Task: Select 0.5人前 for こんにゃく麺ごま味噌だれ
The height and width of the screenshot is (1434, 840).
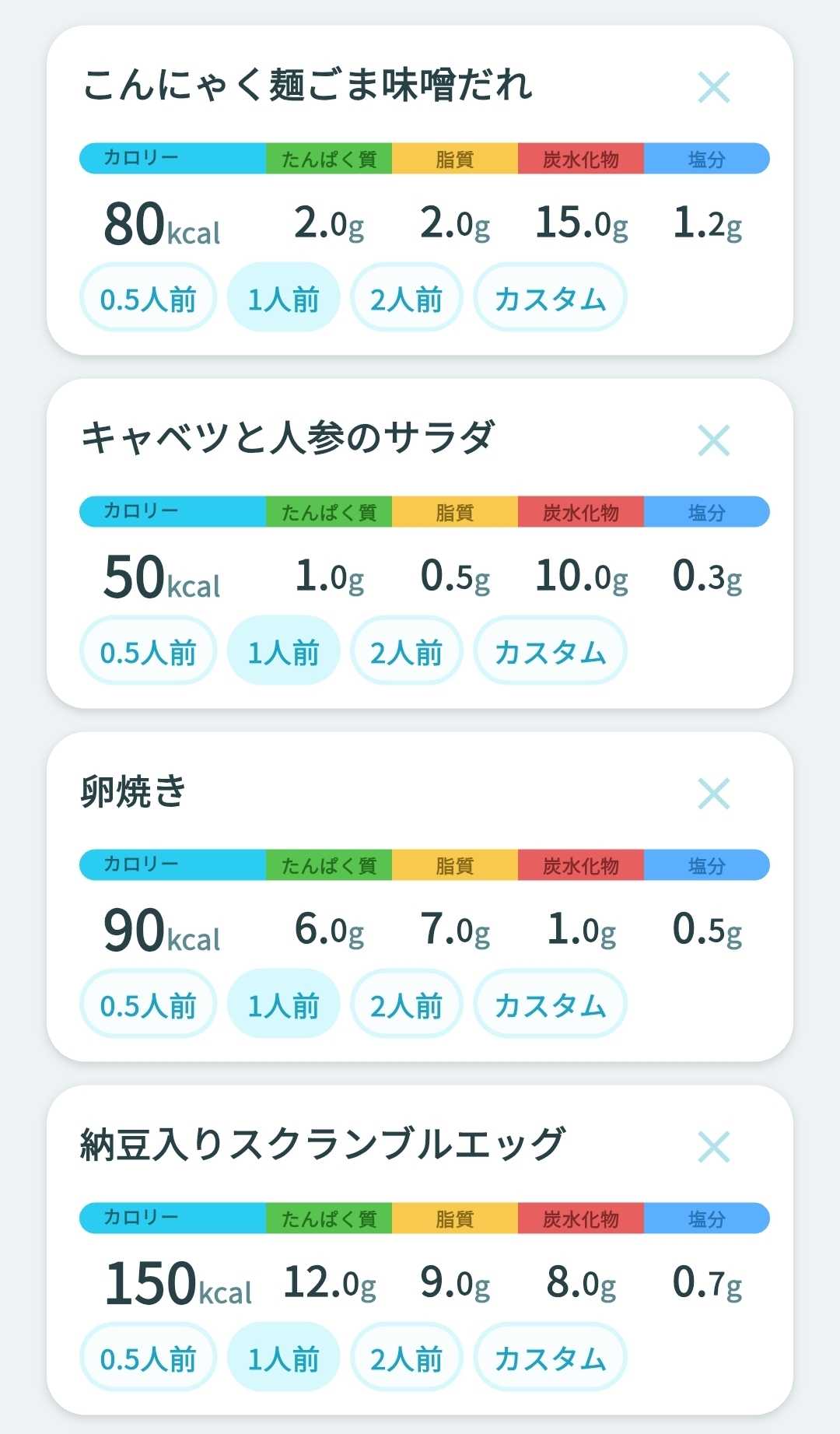Action: point(148,298)
